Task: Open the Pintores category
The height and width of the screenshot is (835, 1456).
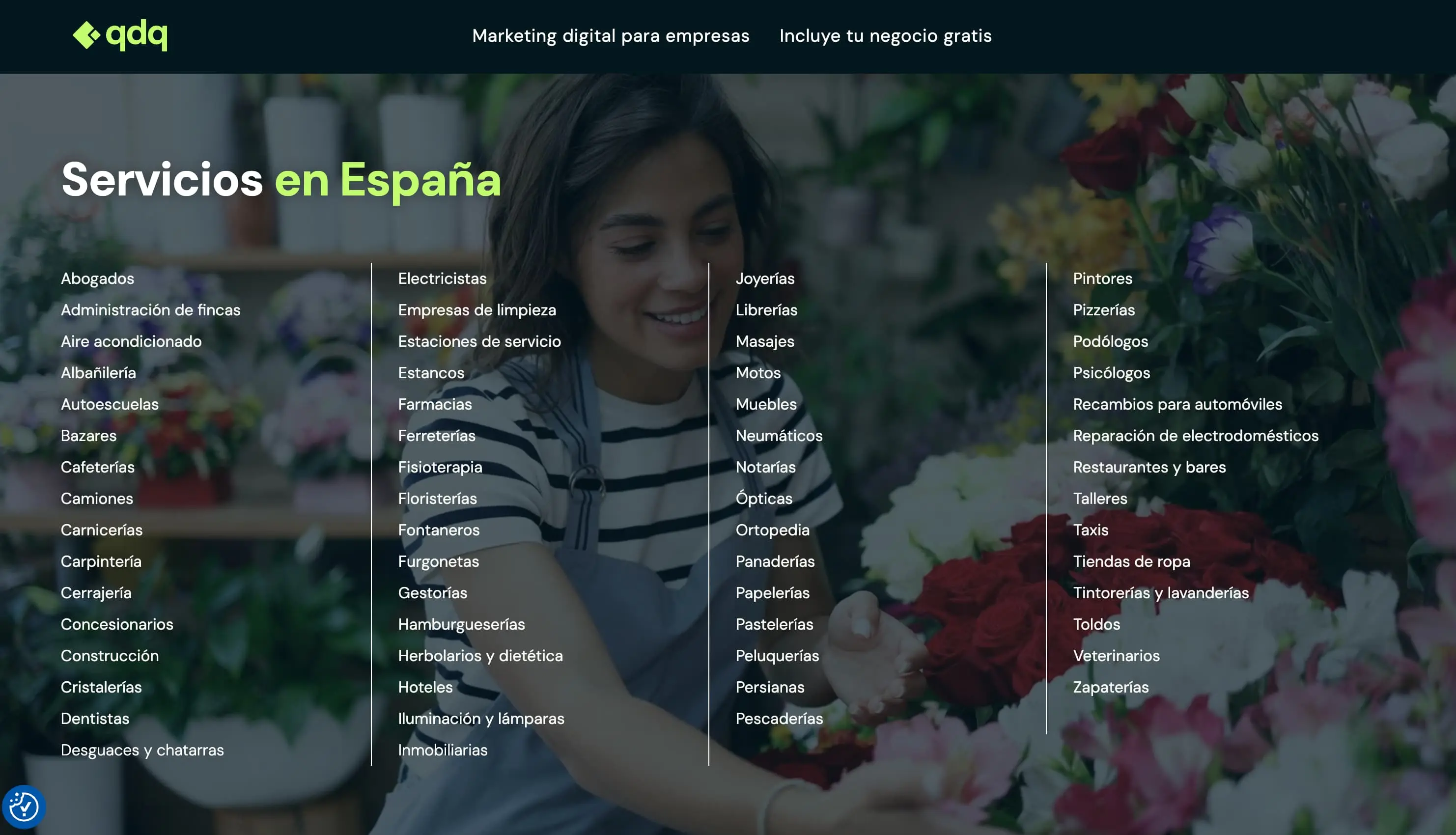Action: click(1103, 278)
